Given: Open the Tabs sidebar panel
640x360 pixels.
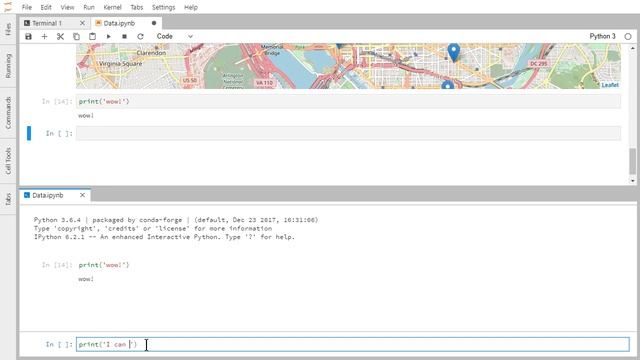Looking at the screenshot, I should [9, 199].
